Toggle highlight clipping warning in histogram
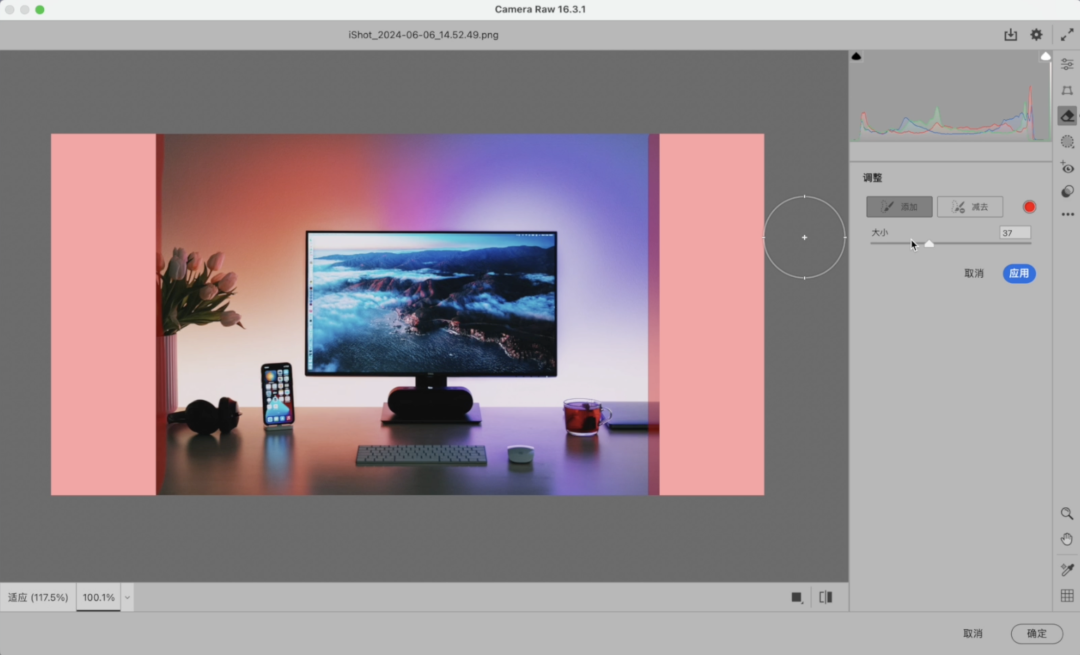The height and width of the screenshot is (655, 1080). pyautogui.click(x=1045, y=57)
